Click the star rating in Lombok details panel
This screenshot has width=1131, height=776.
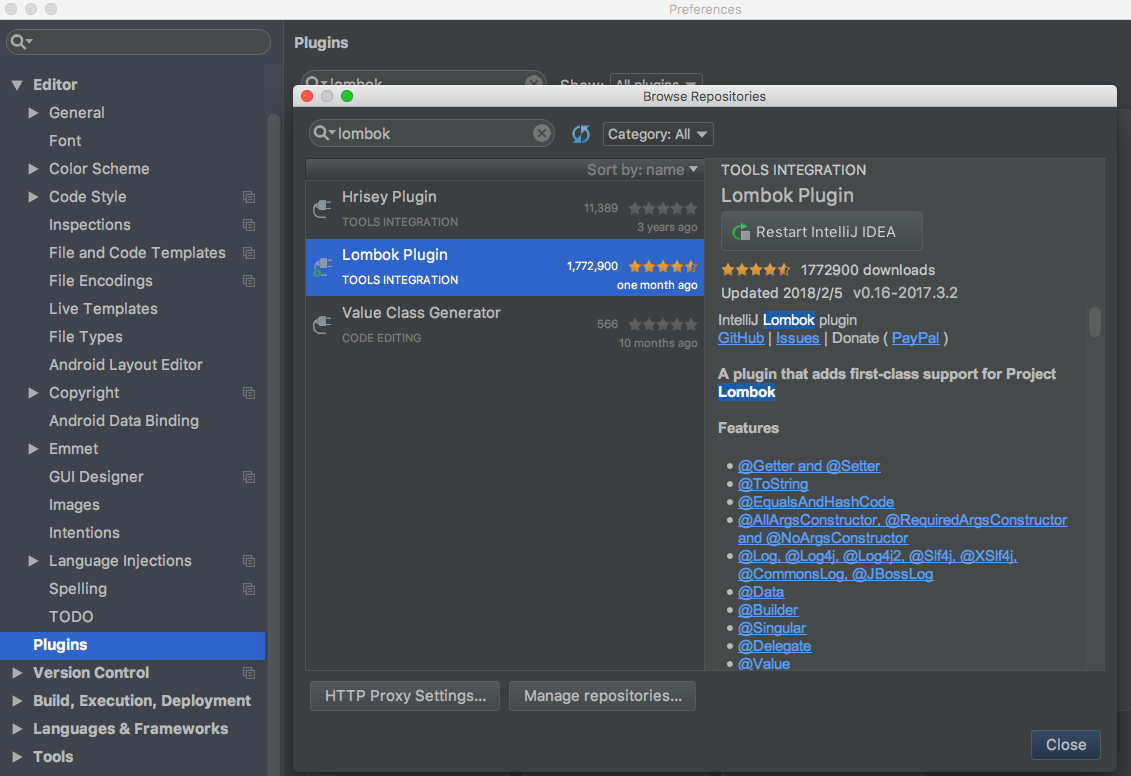pos(755,270)
